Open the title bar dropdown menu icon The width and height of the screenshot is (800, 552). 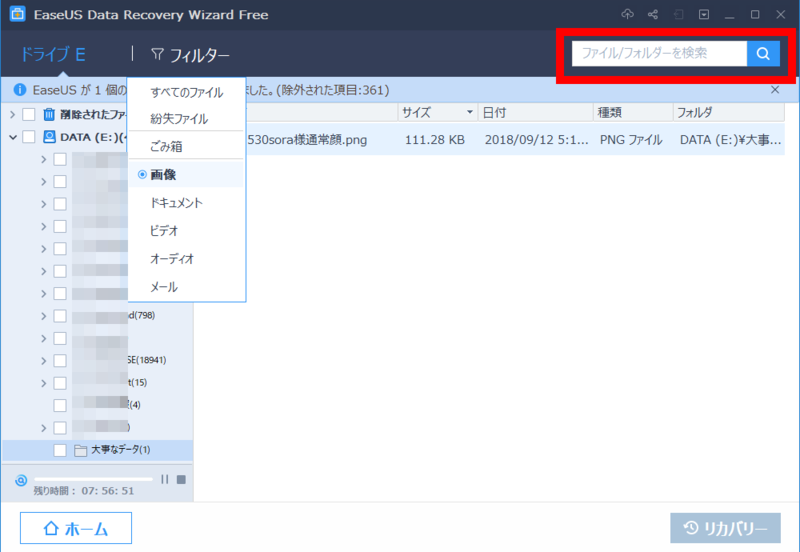point(704,14)
